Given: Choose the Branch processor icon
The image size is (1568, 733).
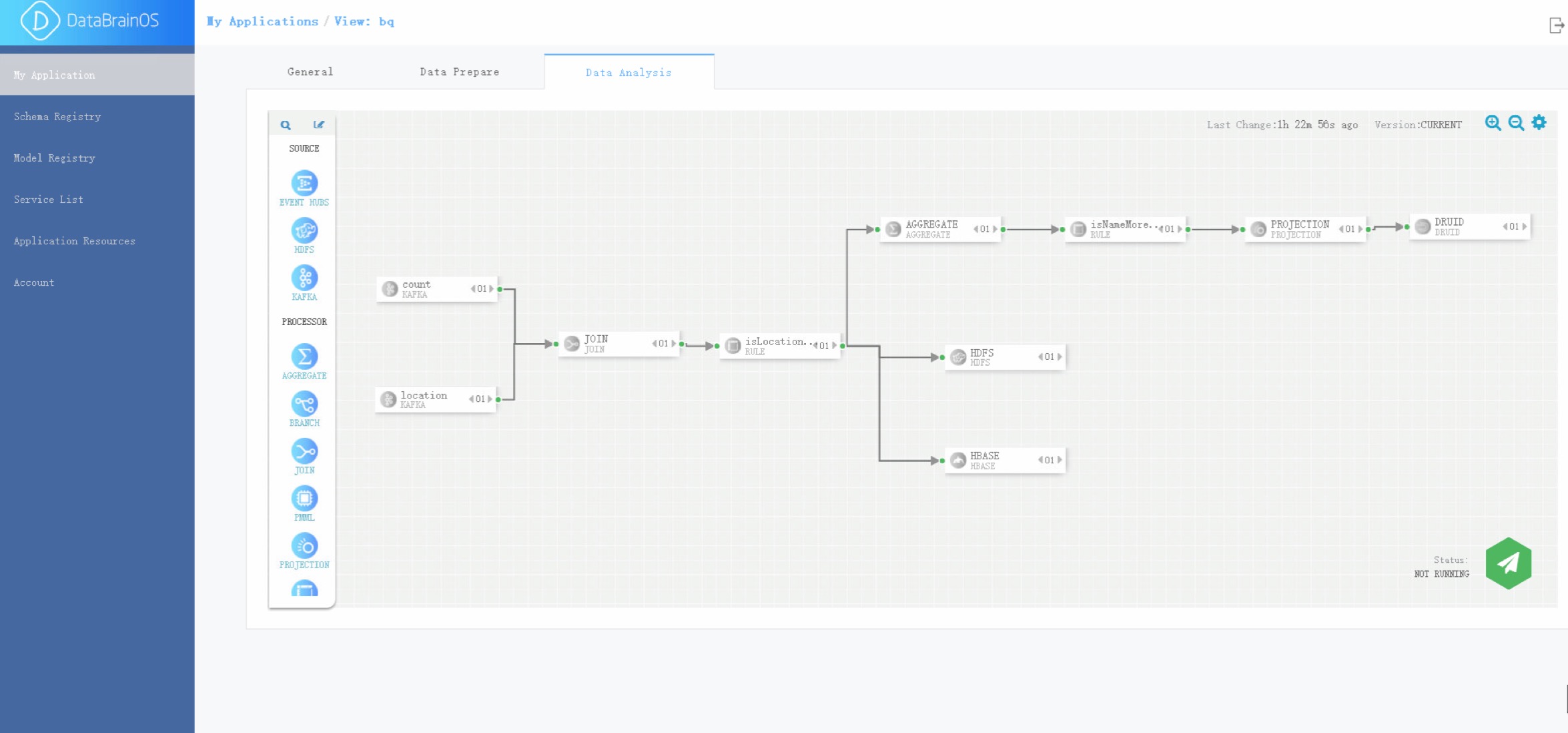Looking at the screenshot, I should pos(304,404).
